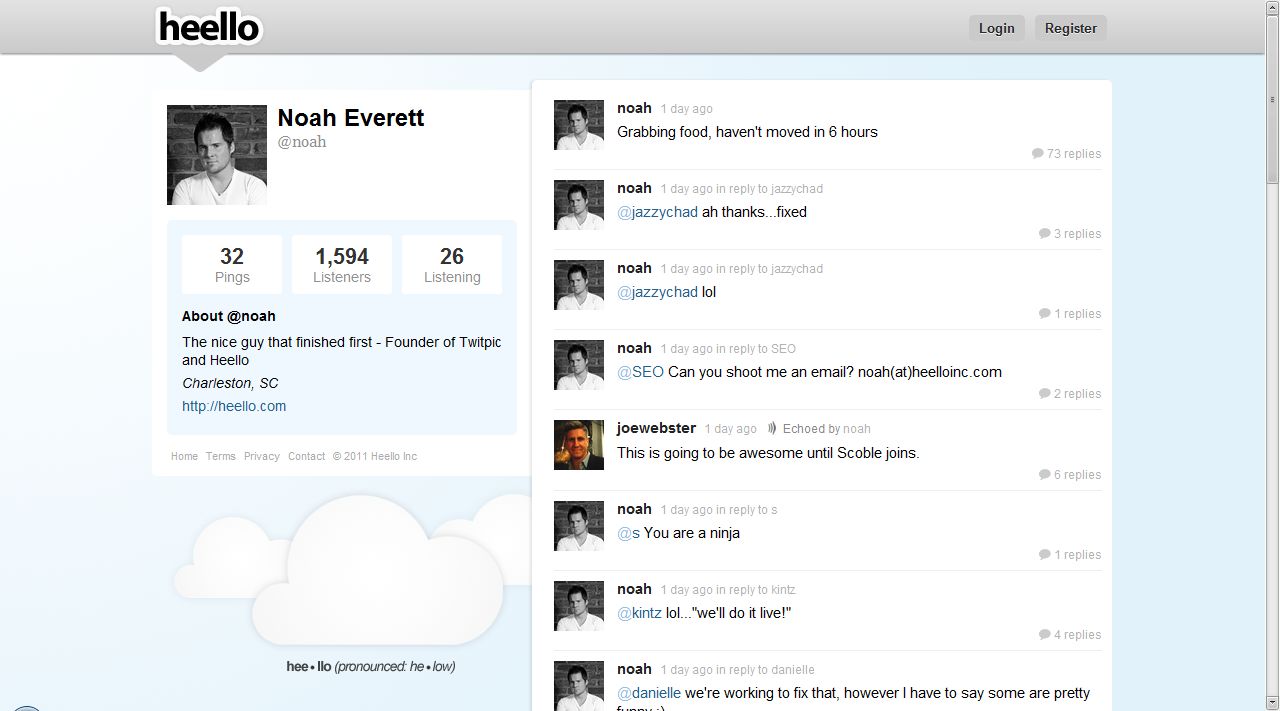View the 26 Listening stat
This screenshot has height=711, width=1280.
tap(452, 265)
